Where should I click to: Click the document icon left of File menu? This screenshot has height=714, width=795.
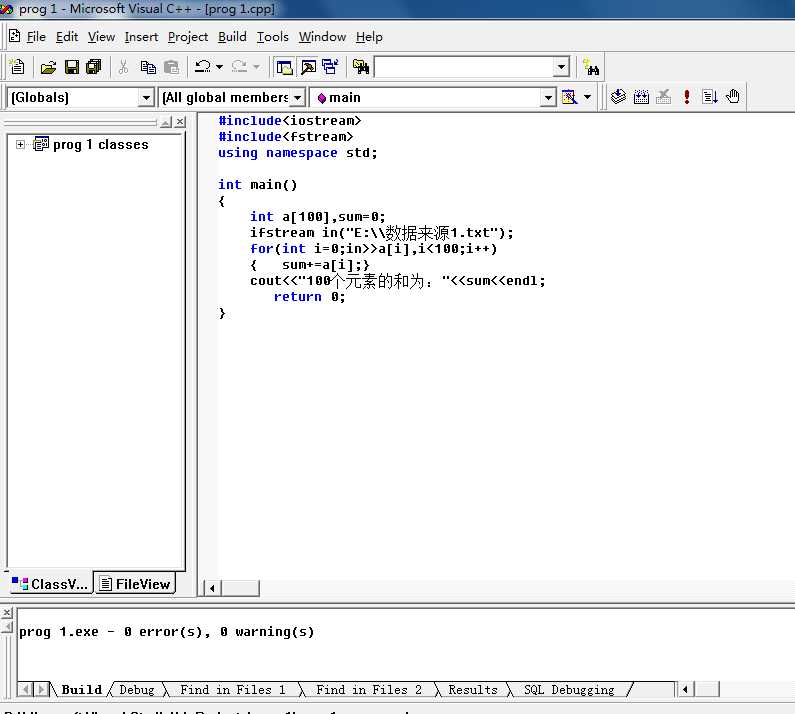coord(15,37)
